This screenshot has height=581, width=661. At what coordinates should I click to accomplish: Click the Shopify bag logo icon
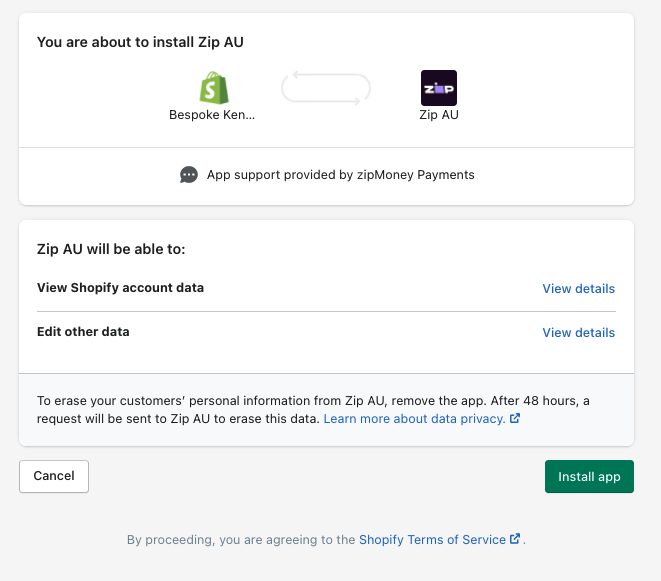pos(214,88)
